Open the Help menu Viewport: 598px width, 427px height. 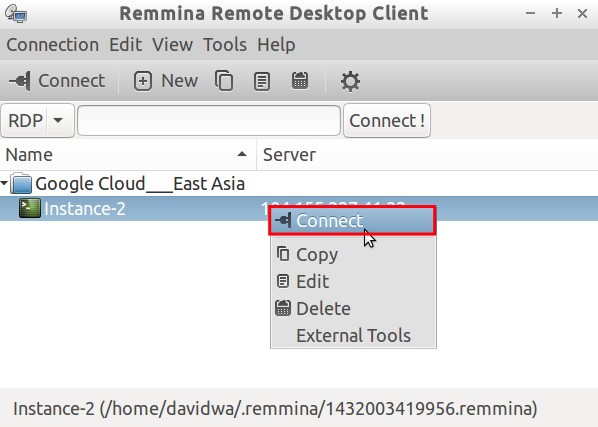tap(276, 45)
